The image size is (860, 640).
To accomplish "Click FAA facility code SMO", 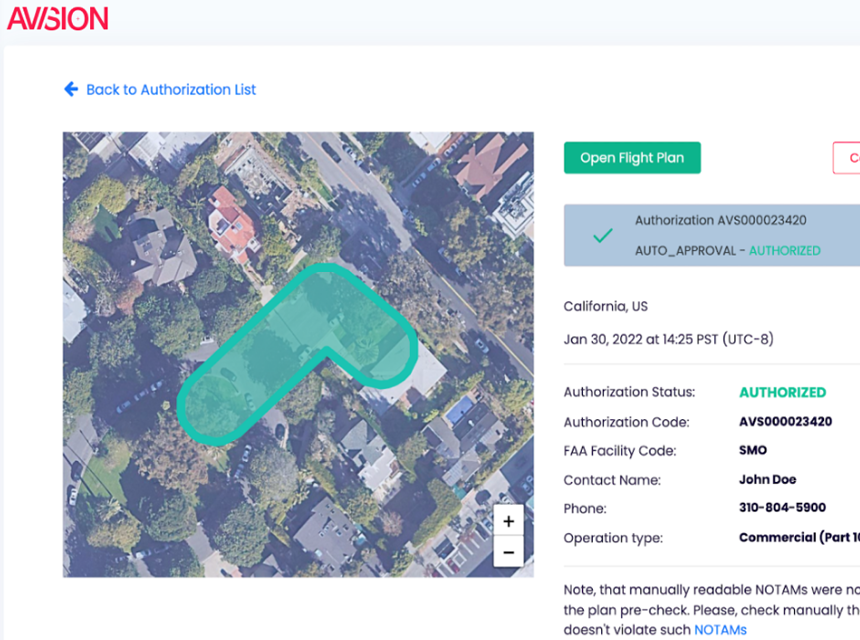I will (x=753, y=450).
